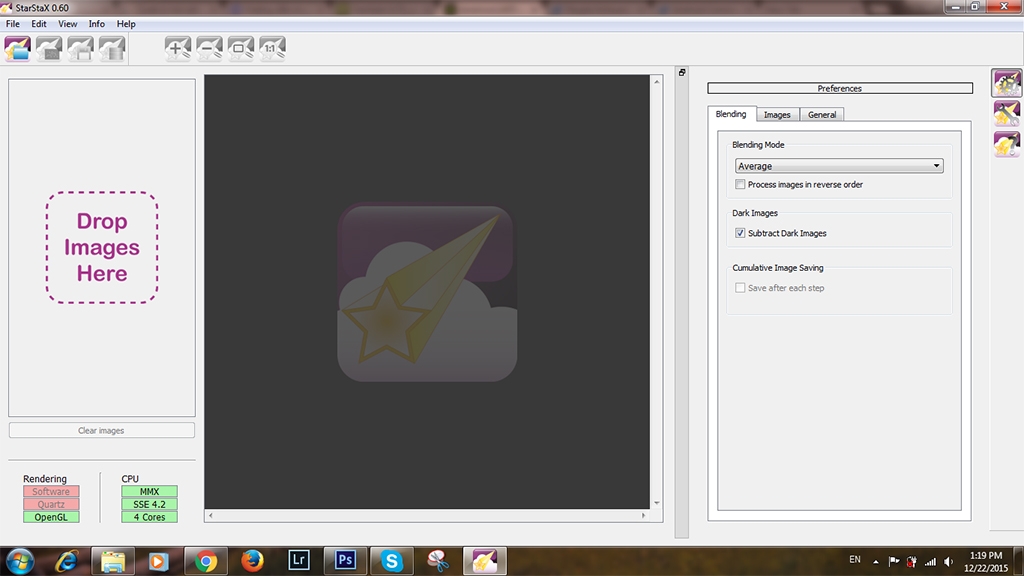Open the Edit menu

point(39,24)
